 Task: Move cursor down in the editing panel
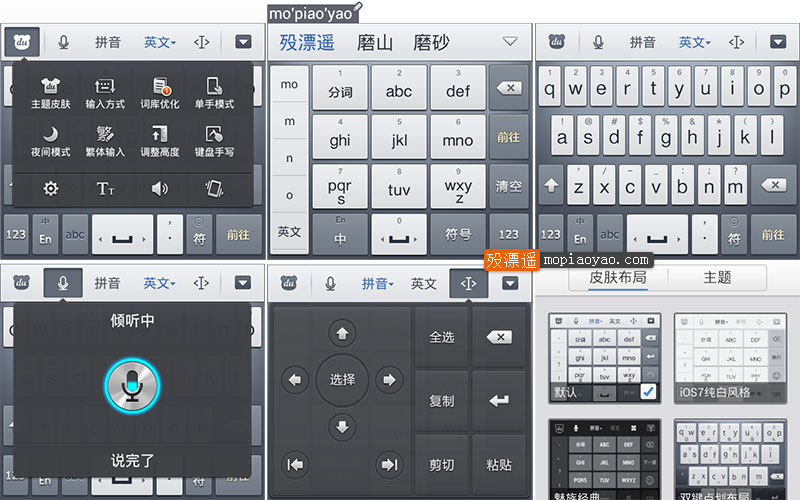342,427
